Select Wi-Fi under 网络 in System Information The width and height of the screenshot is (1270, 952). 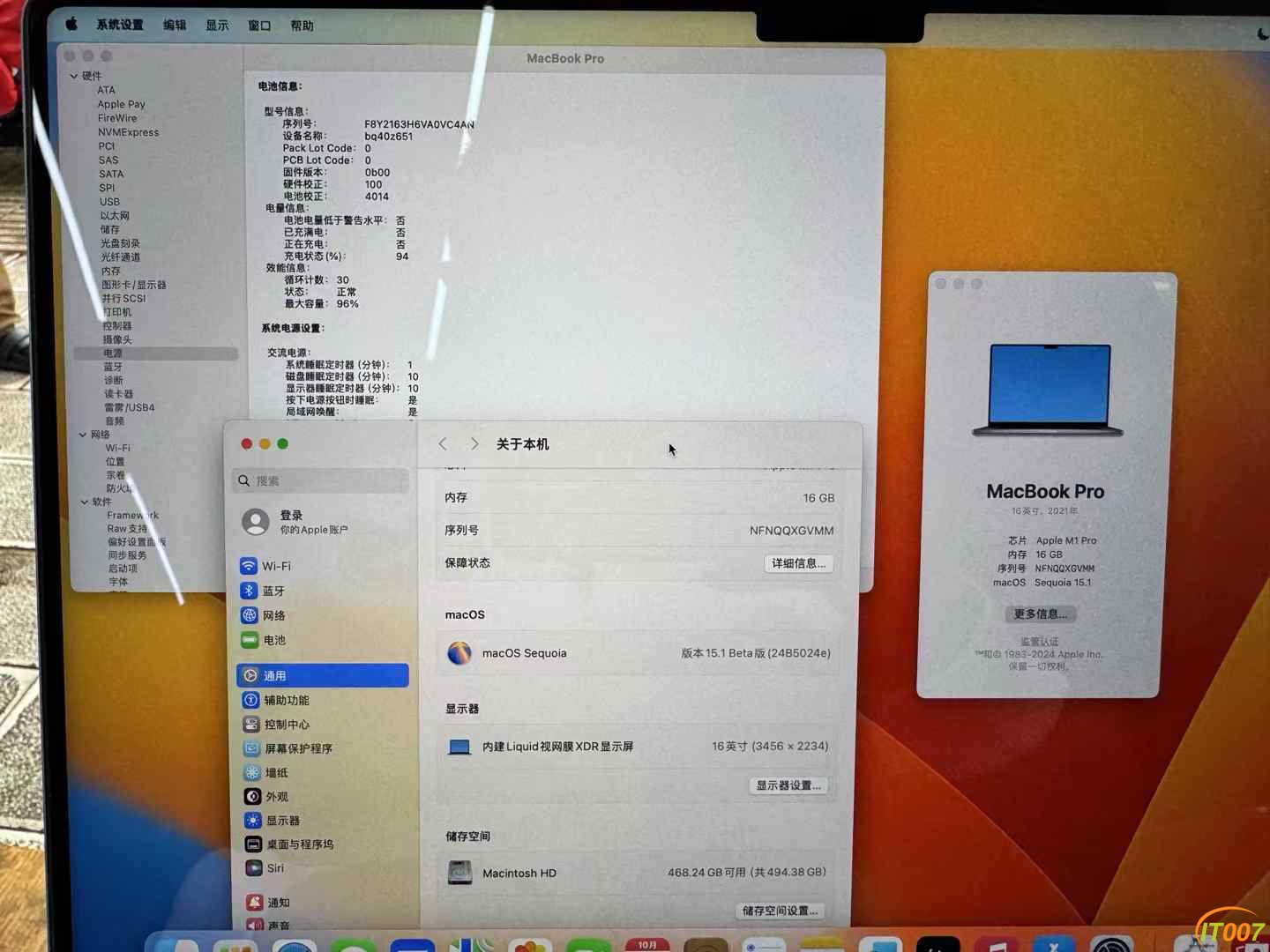pos(117,448)
